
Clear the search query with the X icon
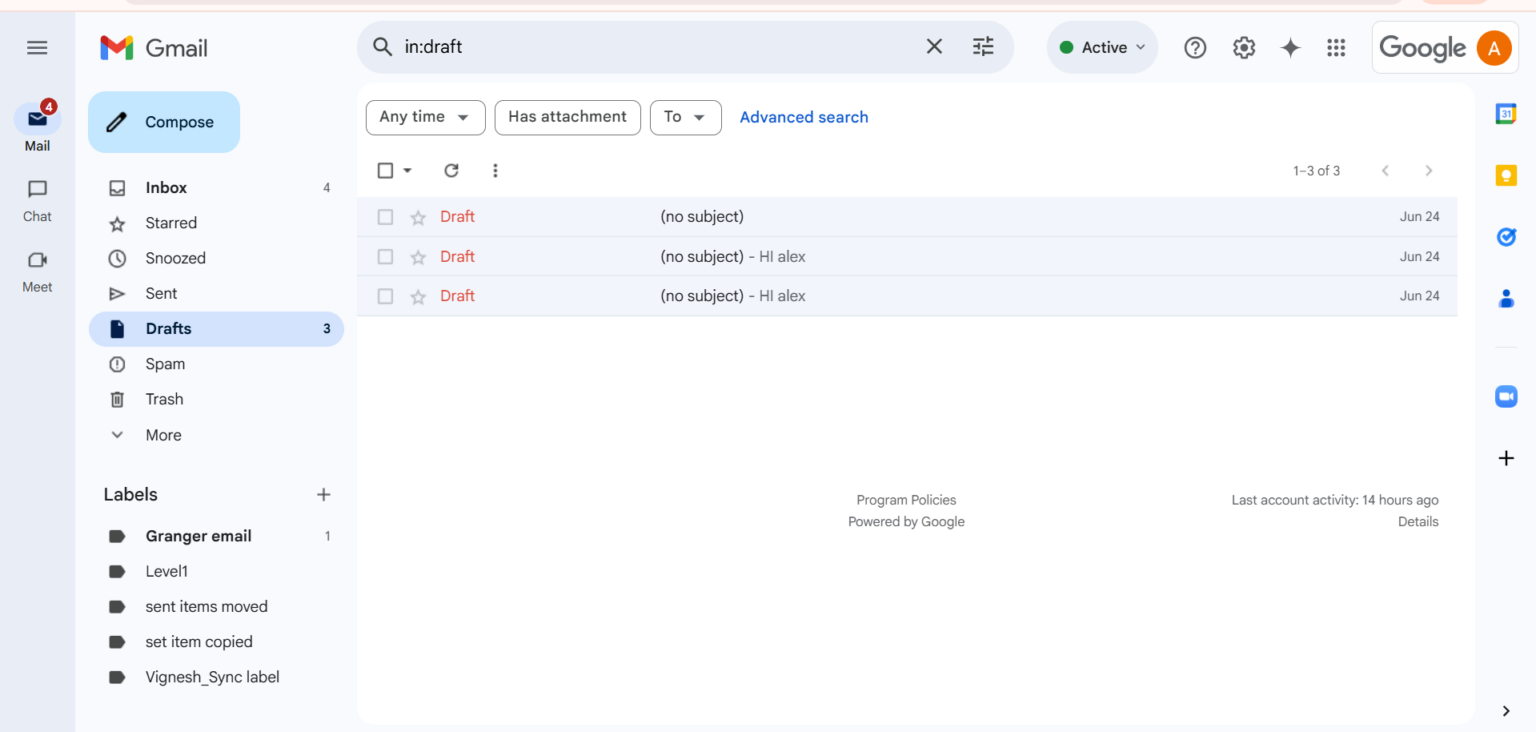pyautogui.click(x=933, y=46)
